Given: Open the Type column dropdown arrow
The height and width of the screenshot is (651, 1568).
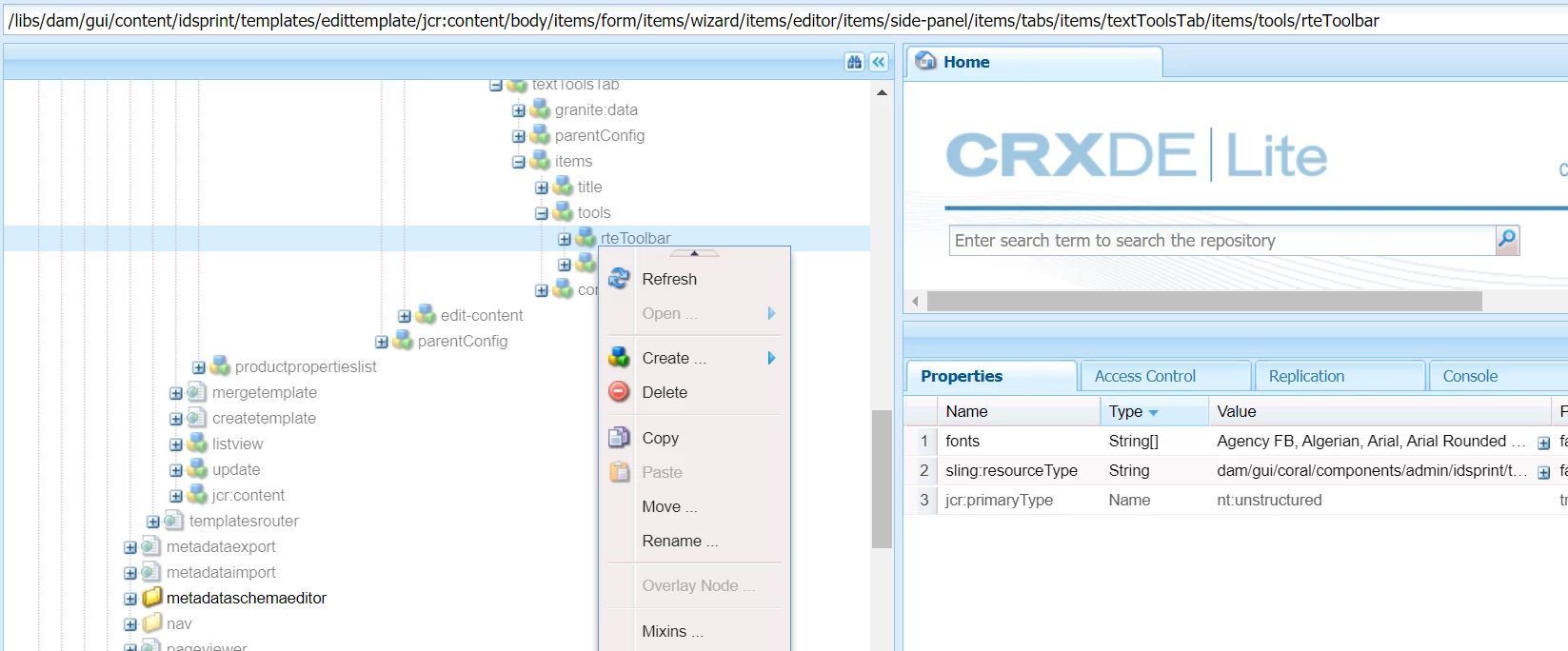Looking at the screenshot, I should 1153,412.
